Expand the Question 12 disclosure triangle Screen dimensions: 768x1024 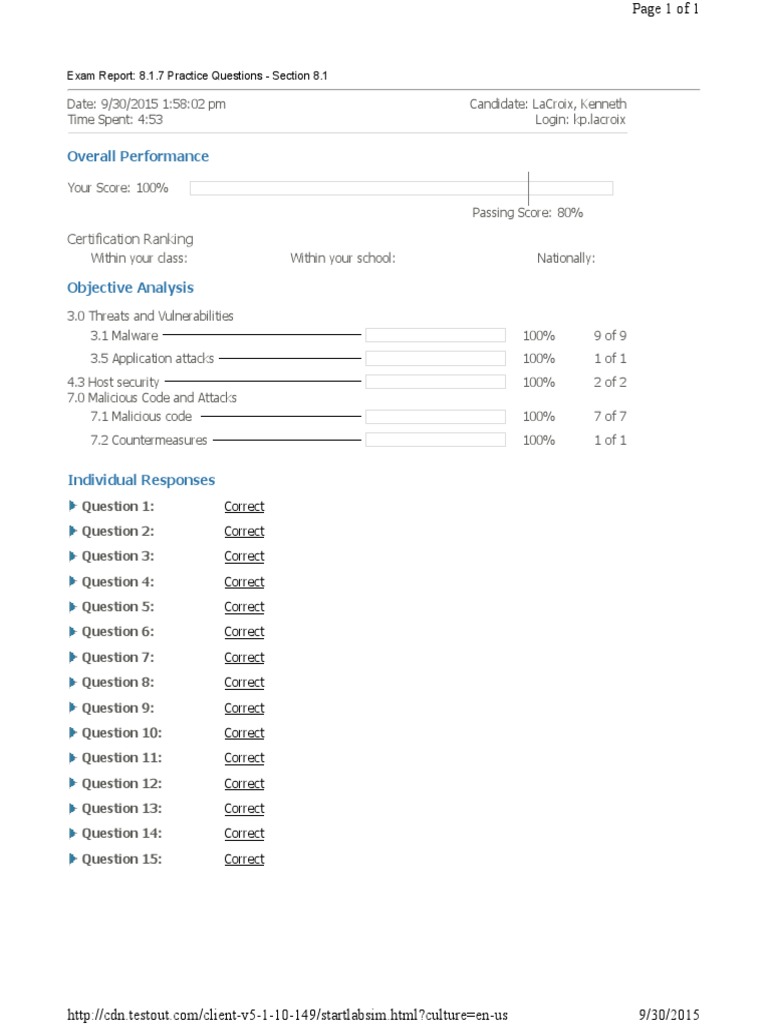pyautogui.click(x=72, y=783)
